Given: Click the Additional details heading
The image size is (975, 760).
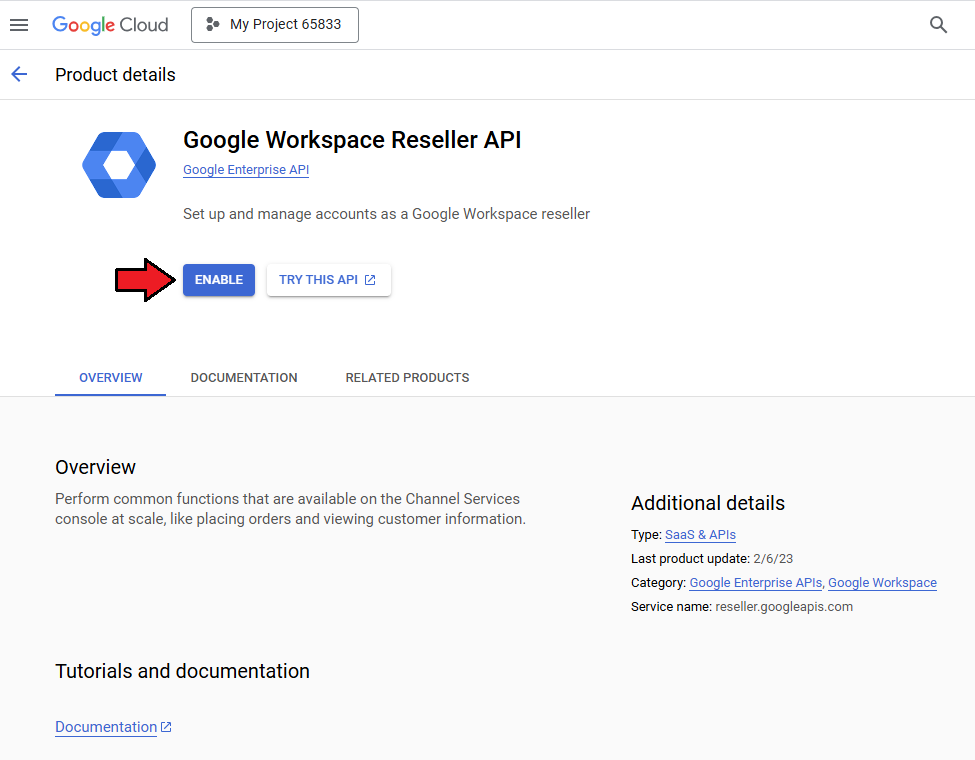Looking at the screenshot, I should pos(708,503).
